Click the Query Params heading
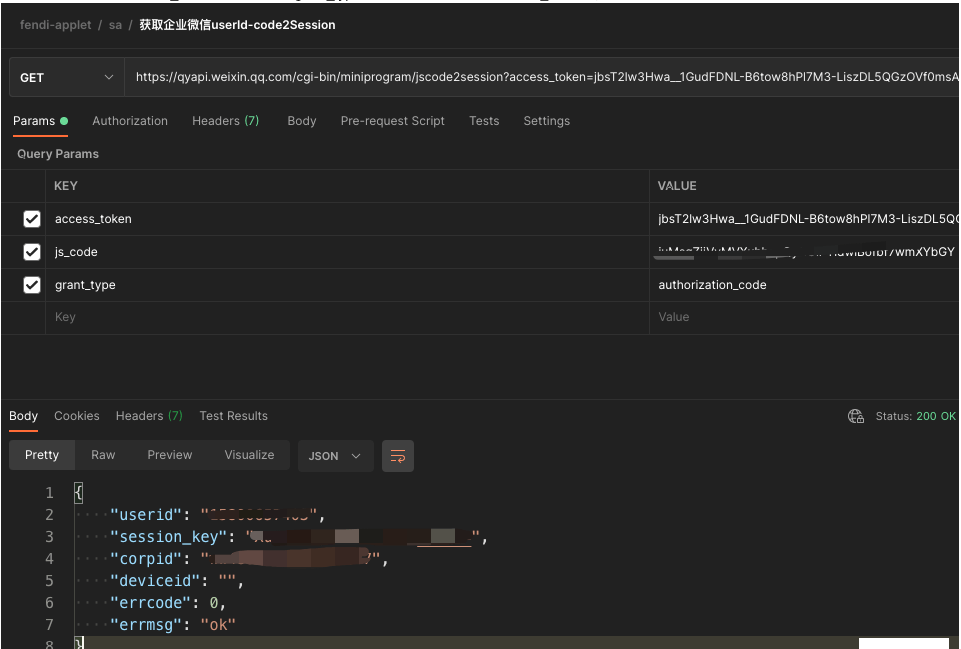The height and width of the screenshot is (649, 961). (x=58, y=154)
